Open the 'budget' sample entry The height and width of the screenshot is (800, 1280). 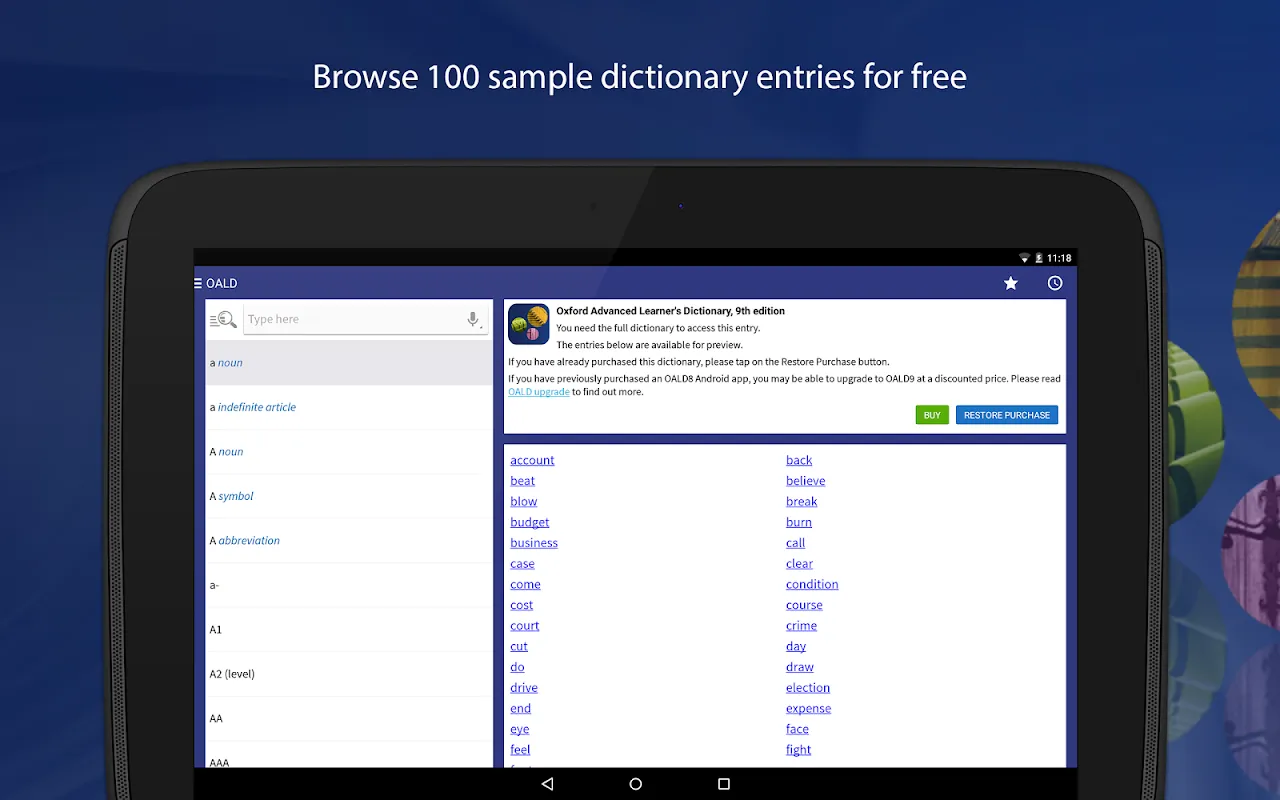pyautogui.click(x=530, y=522)
